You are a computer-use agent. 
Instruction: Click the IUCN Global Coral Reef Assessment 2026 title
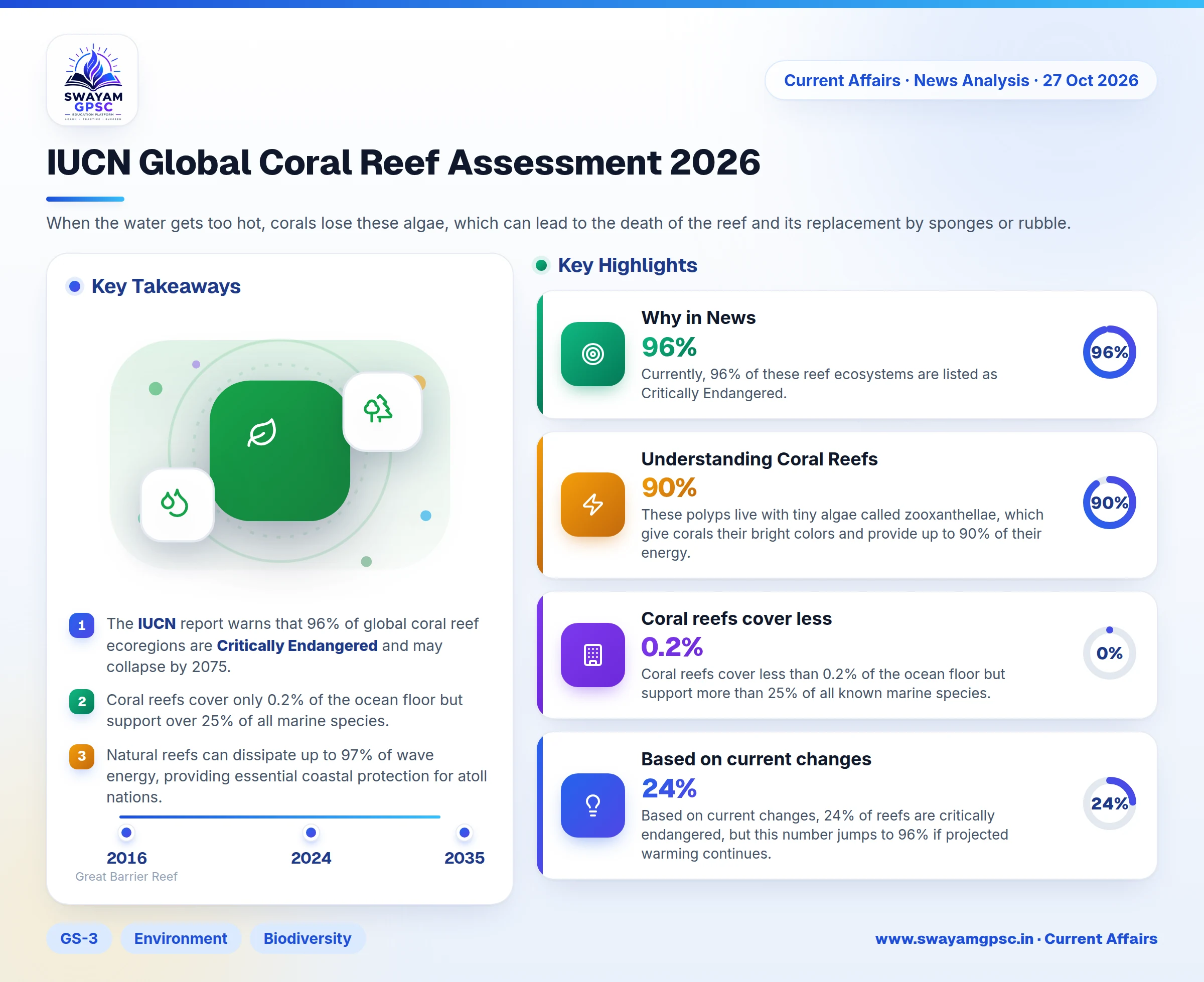[403, 163]
